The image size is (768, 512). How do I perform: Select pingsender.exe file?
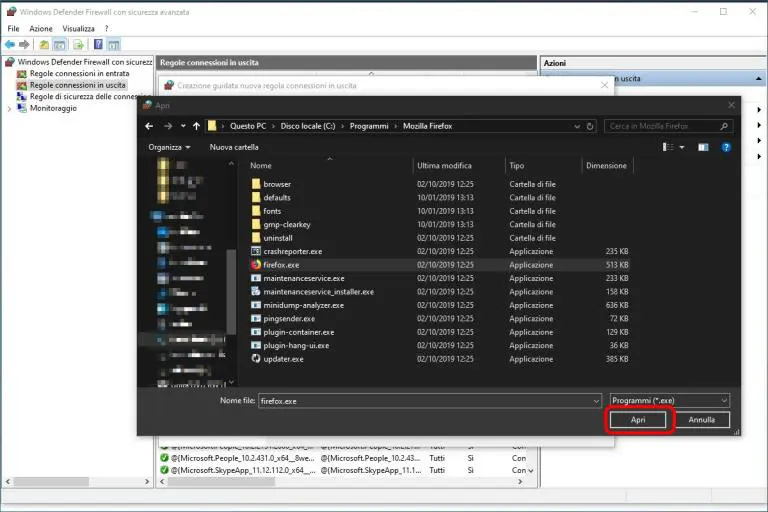pyautogui.click(x=289, y=319)
